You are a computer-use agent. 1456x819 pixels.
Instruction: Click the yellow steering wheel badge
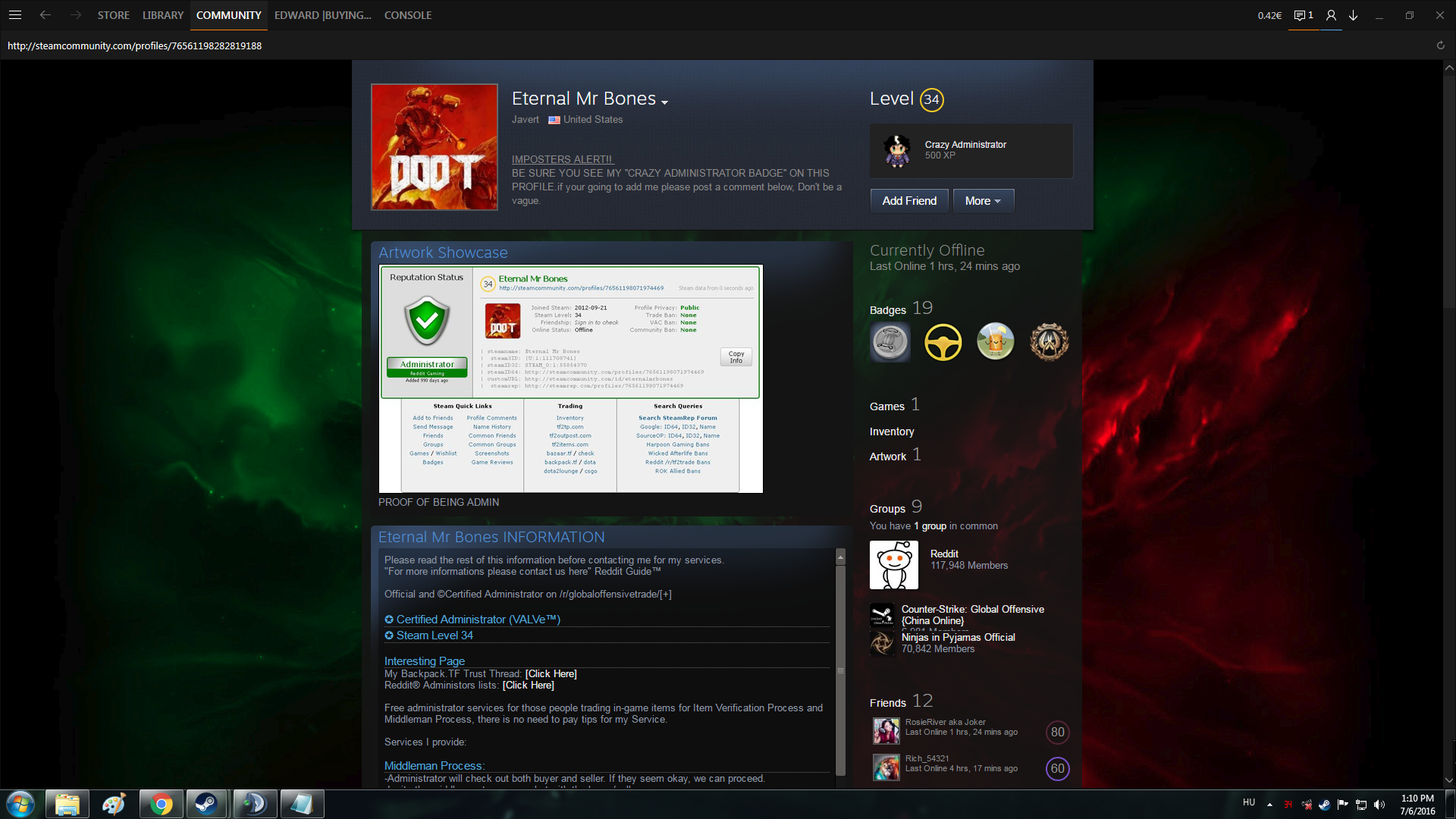[943, 342]
